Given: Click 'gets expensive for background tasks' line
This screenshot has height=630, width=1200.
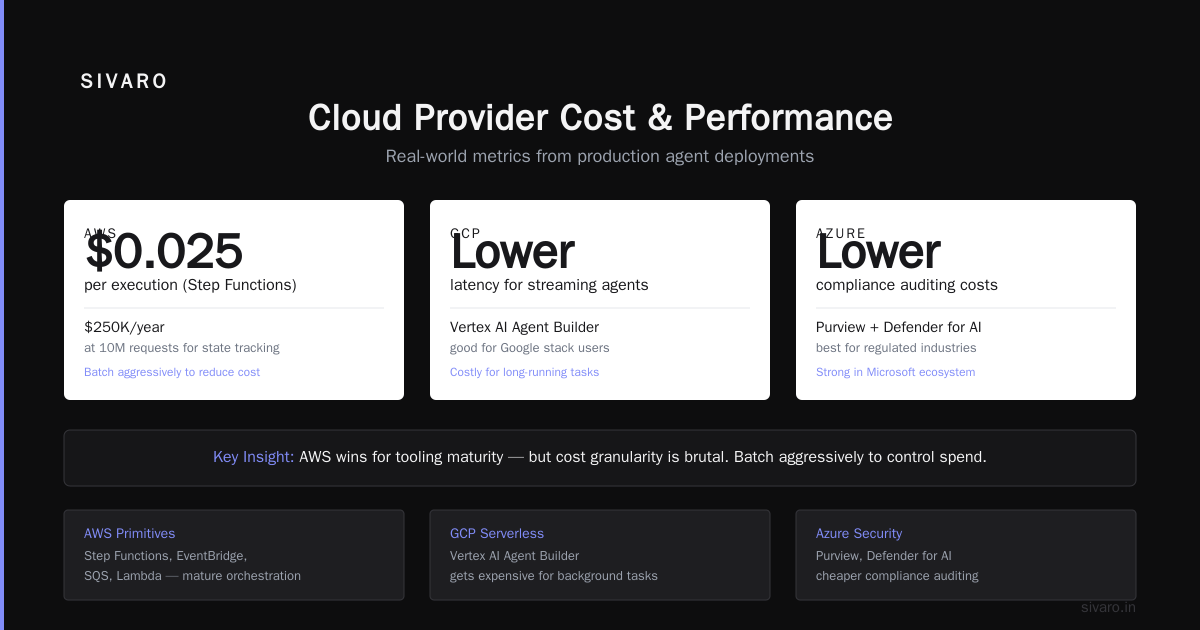Looking at the screenshot, I should 554,576.
